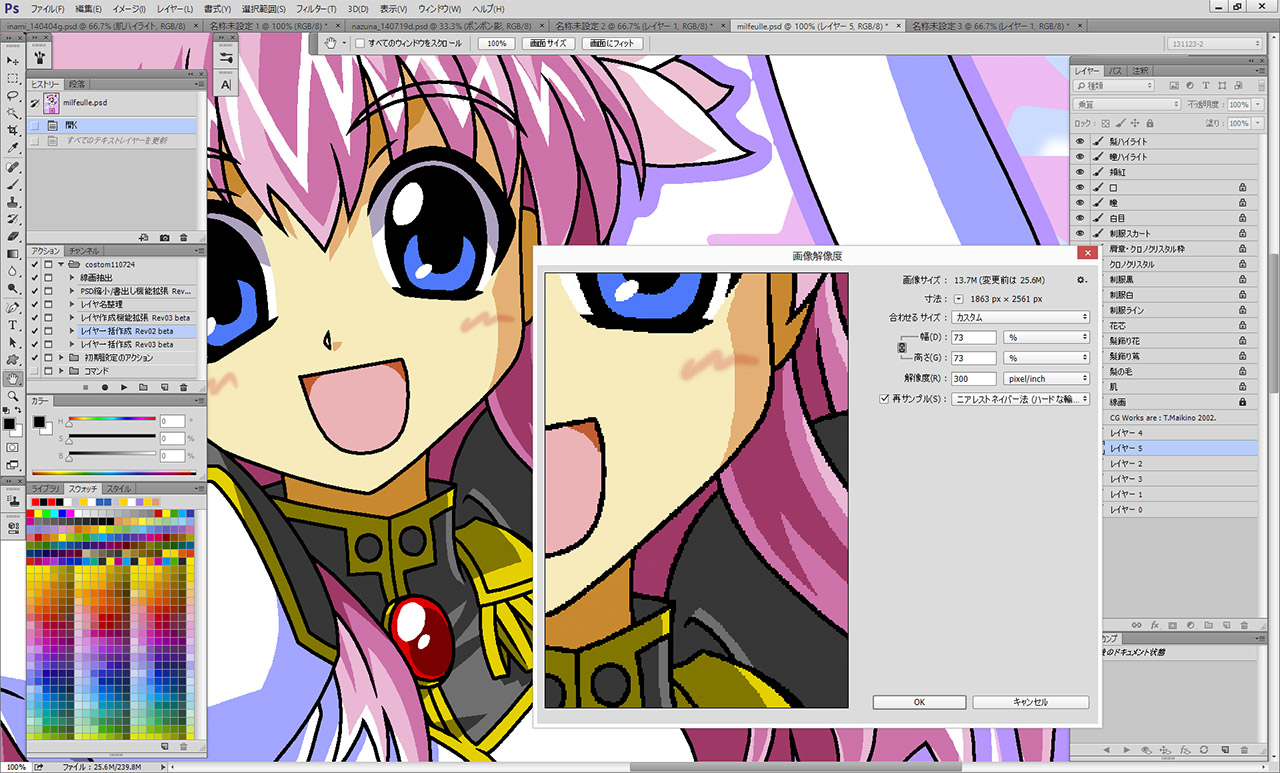Click the 解像度(R) resolution input field
Image resolution: width=1280 pixels, height=773 pixels.
(974, 379)
